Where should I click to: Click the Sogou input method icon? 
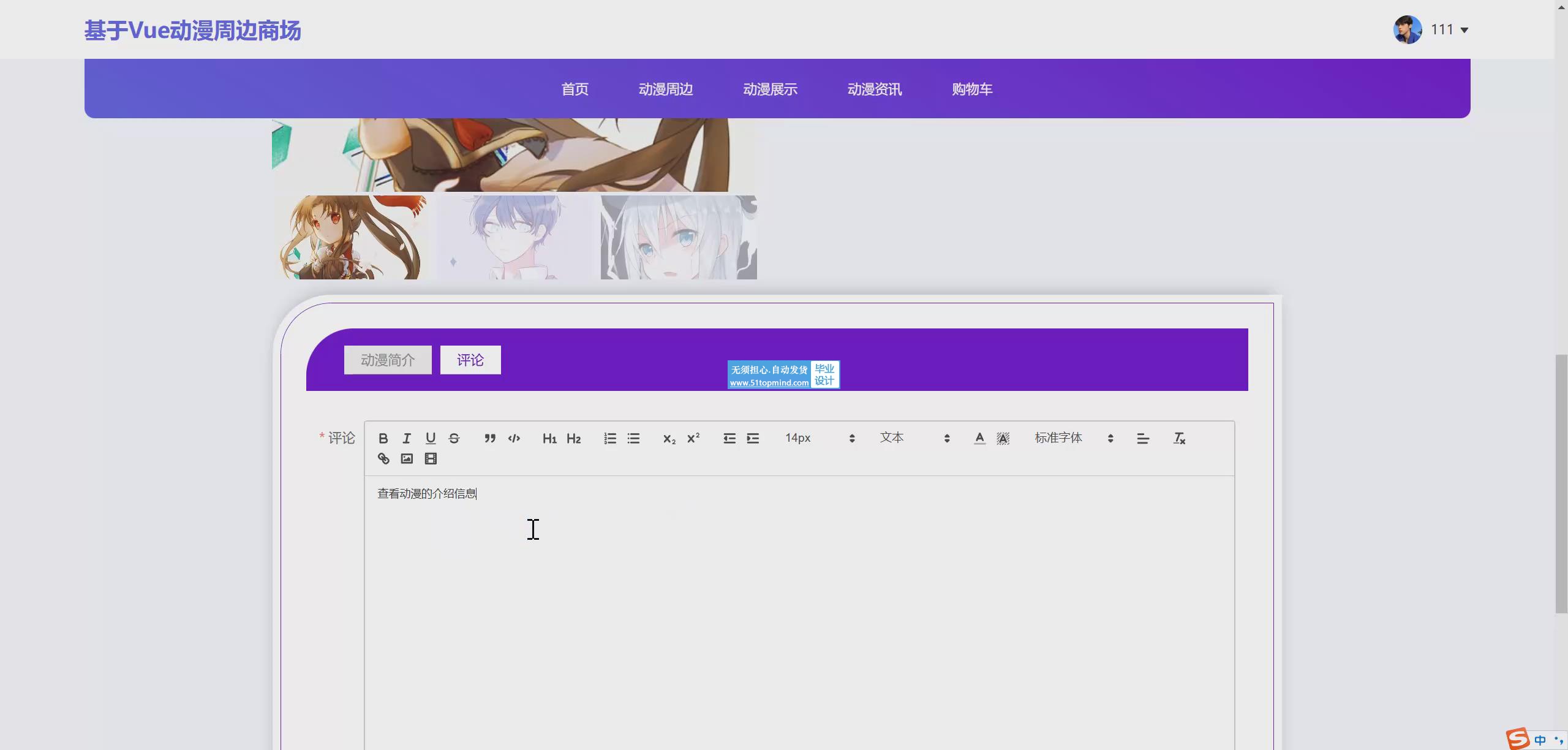pyautogui.click(x=1518, y=739)
